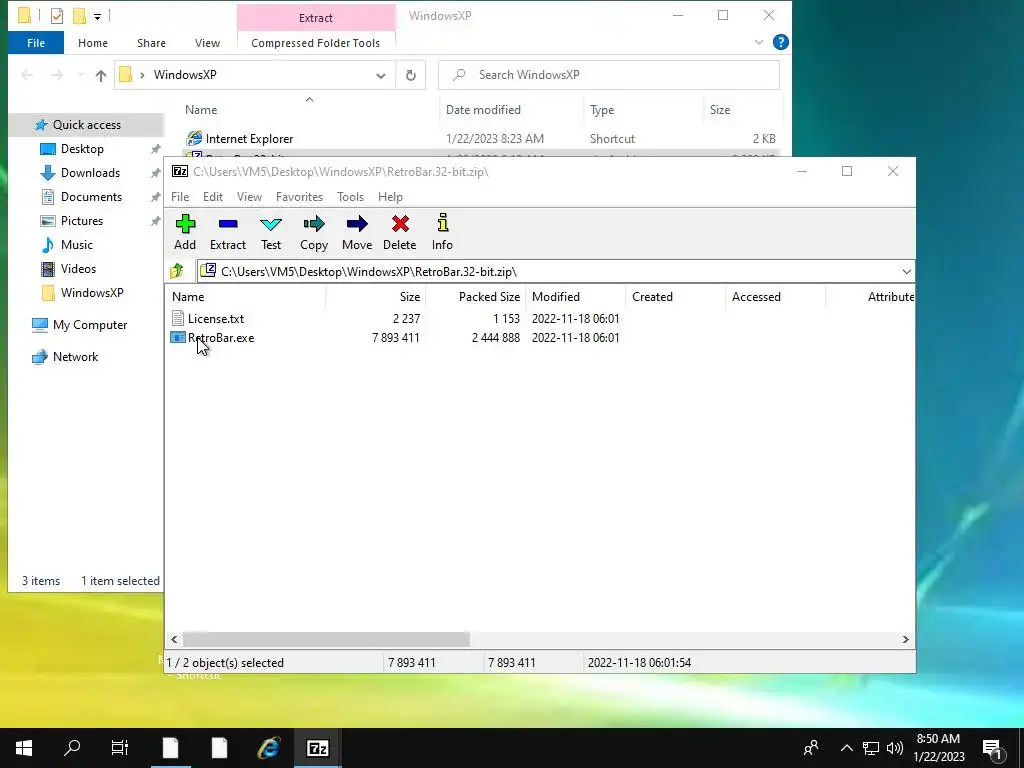The width and height of the screenshot is (1024, 768).
Task: Sort 7-Zip list by Accessed column
Action: (775, 296)
